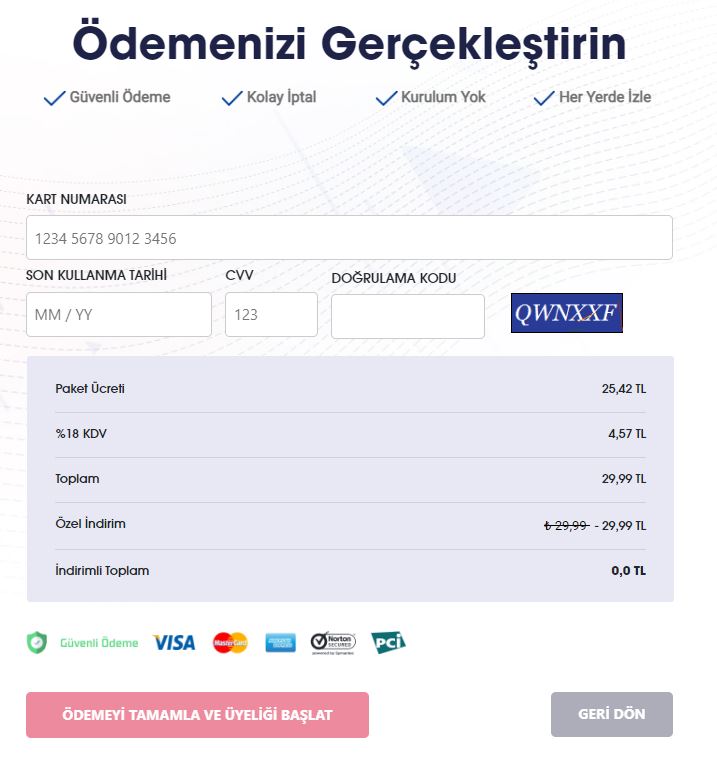The image size is (717, 772).
Task: Click the Visa card logo
Action: [174, 643]
